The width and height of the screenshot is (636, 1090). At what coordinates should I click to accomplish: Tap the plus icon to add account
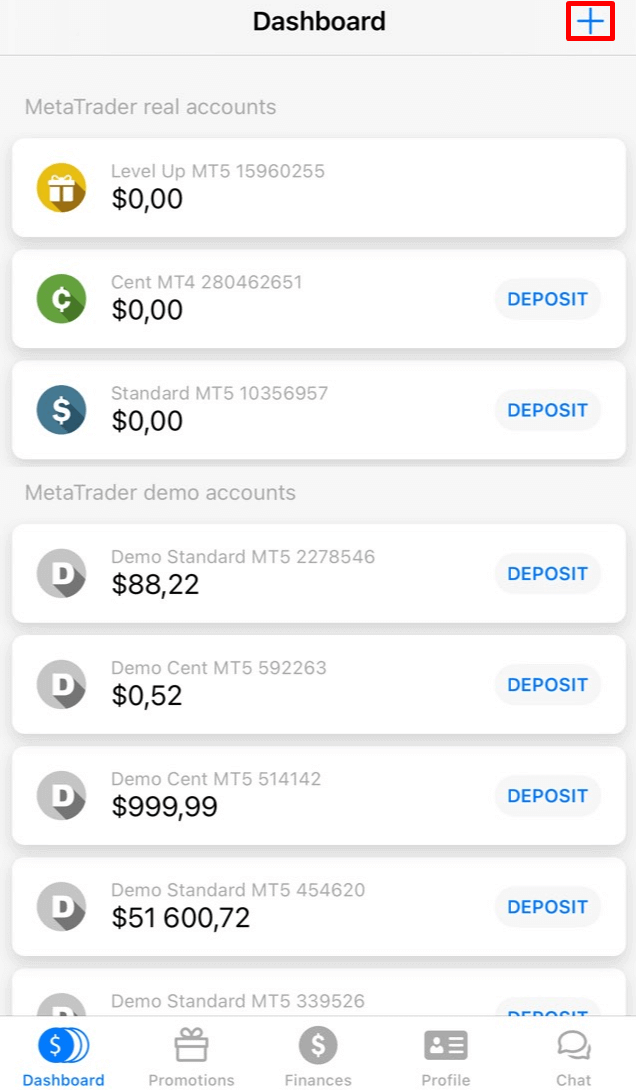[x=591, y=22]
